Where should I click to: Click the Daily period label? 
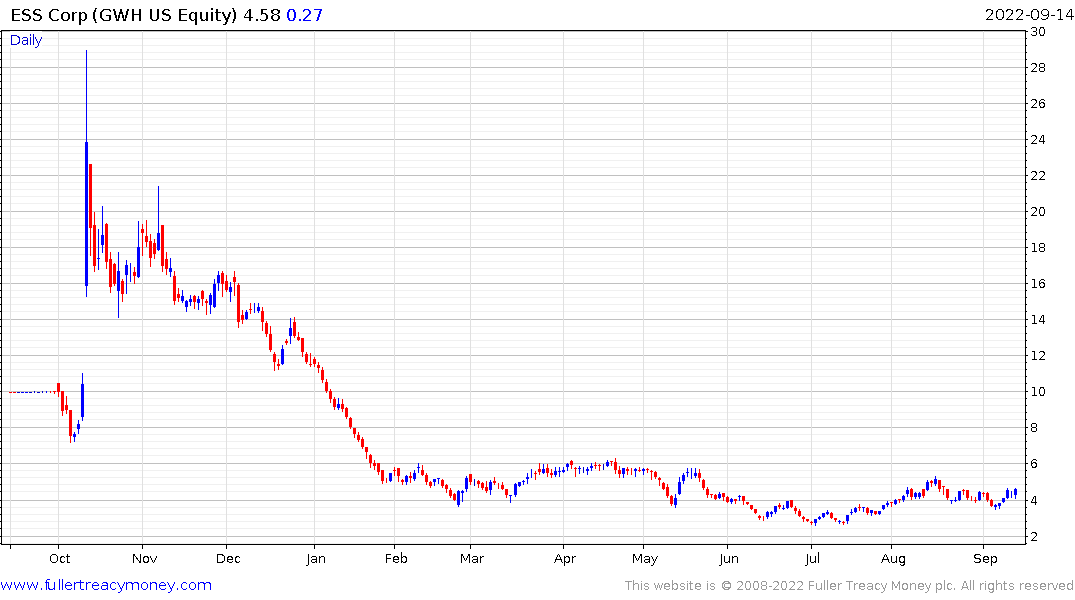coord(26,40)
